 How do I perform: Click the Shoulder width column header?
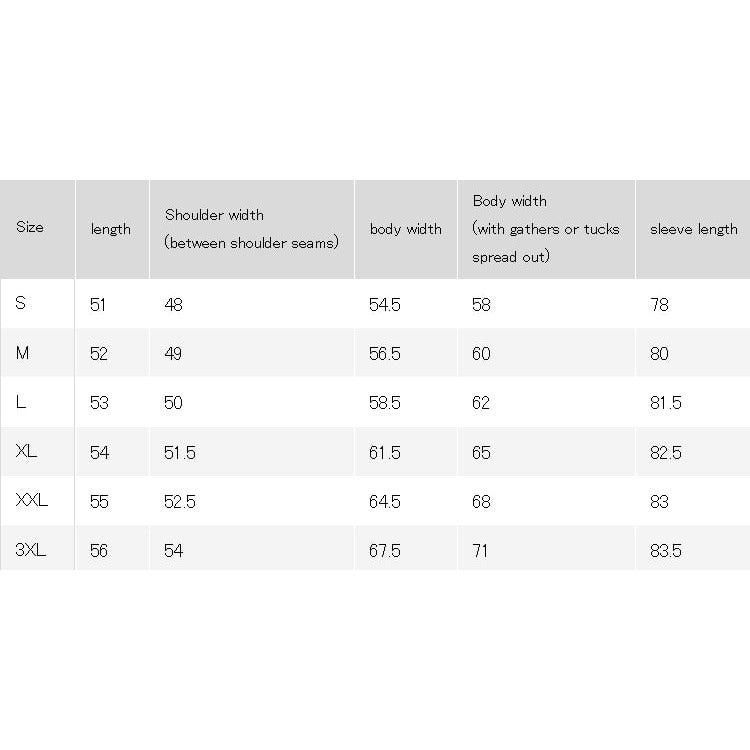pyautogui.click(x=252, y=229)
